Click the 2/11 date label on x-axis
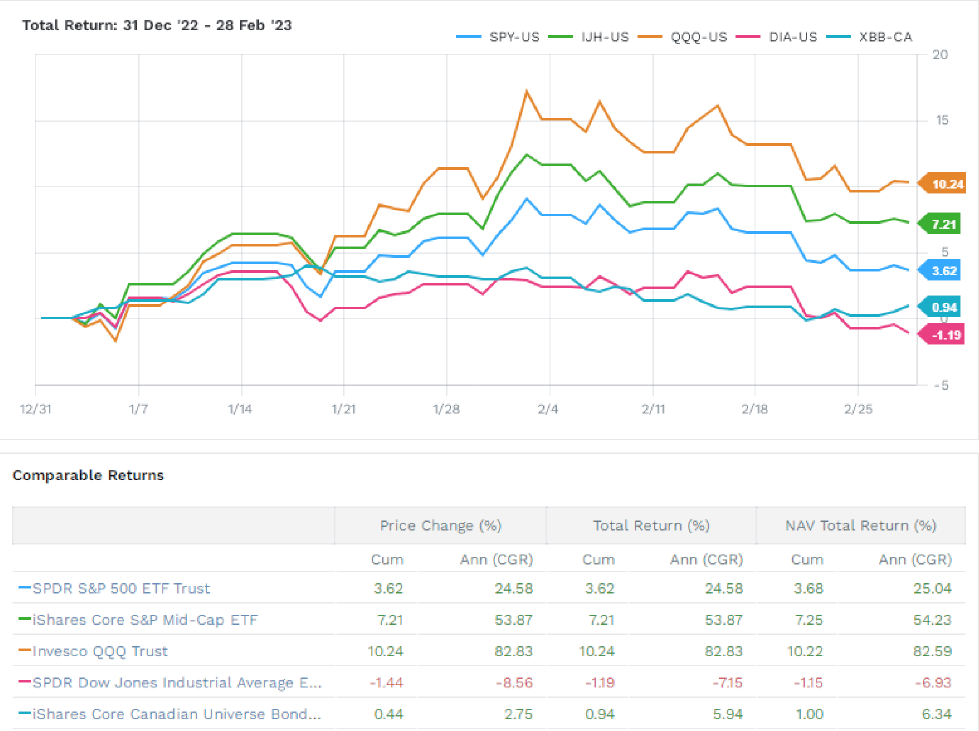 653,409
